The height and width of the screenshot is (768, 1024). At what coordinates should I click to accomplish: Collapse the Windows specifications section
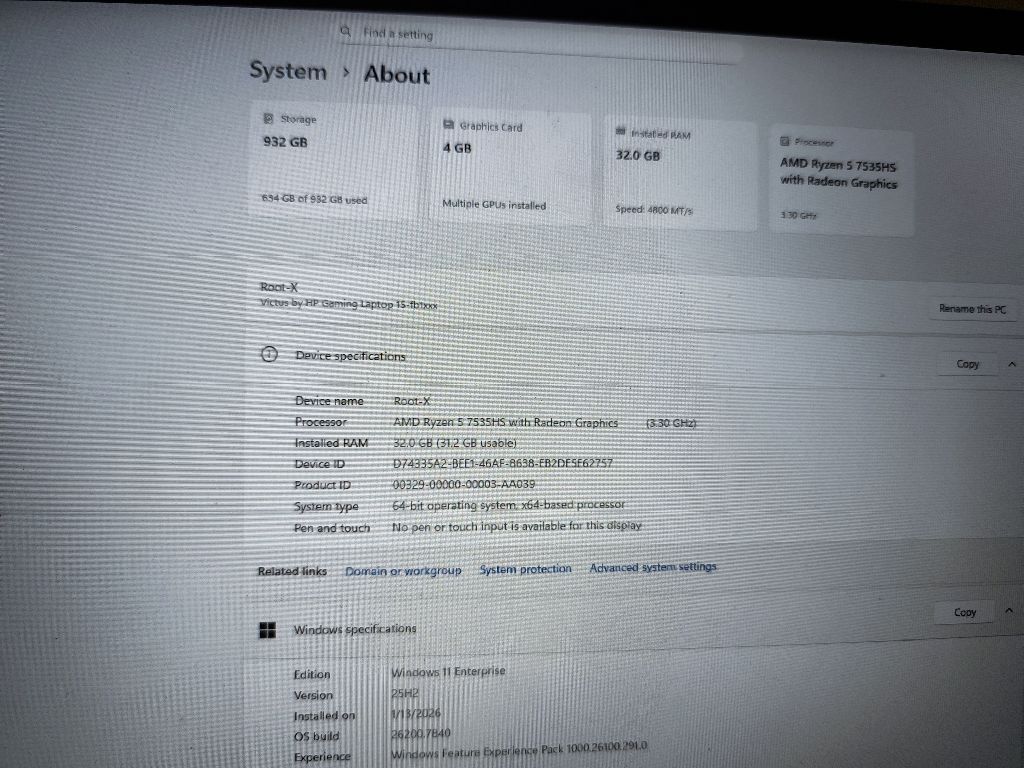(1009, 610)
